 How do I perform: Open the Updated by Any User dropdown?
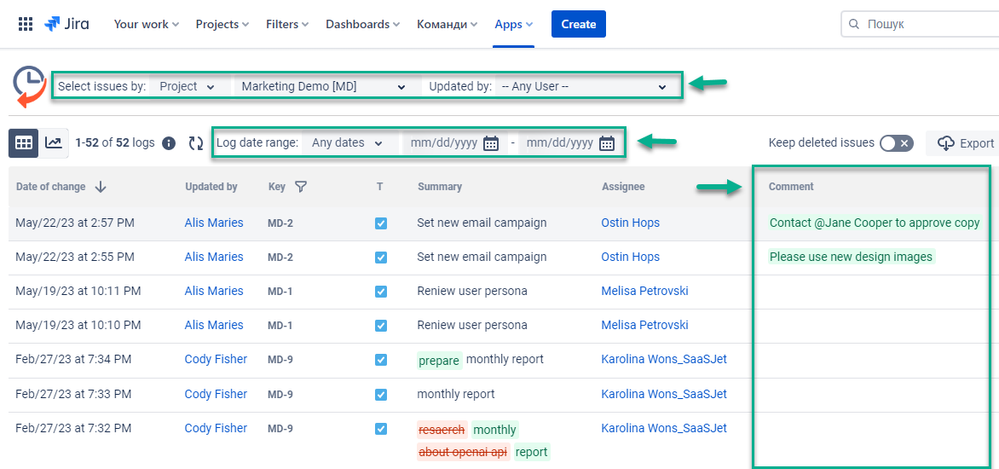tap(582, 87)
